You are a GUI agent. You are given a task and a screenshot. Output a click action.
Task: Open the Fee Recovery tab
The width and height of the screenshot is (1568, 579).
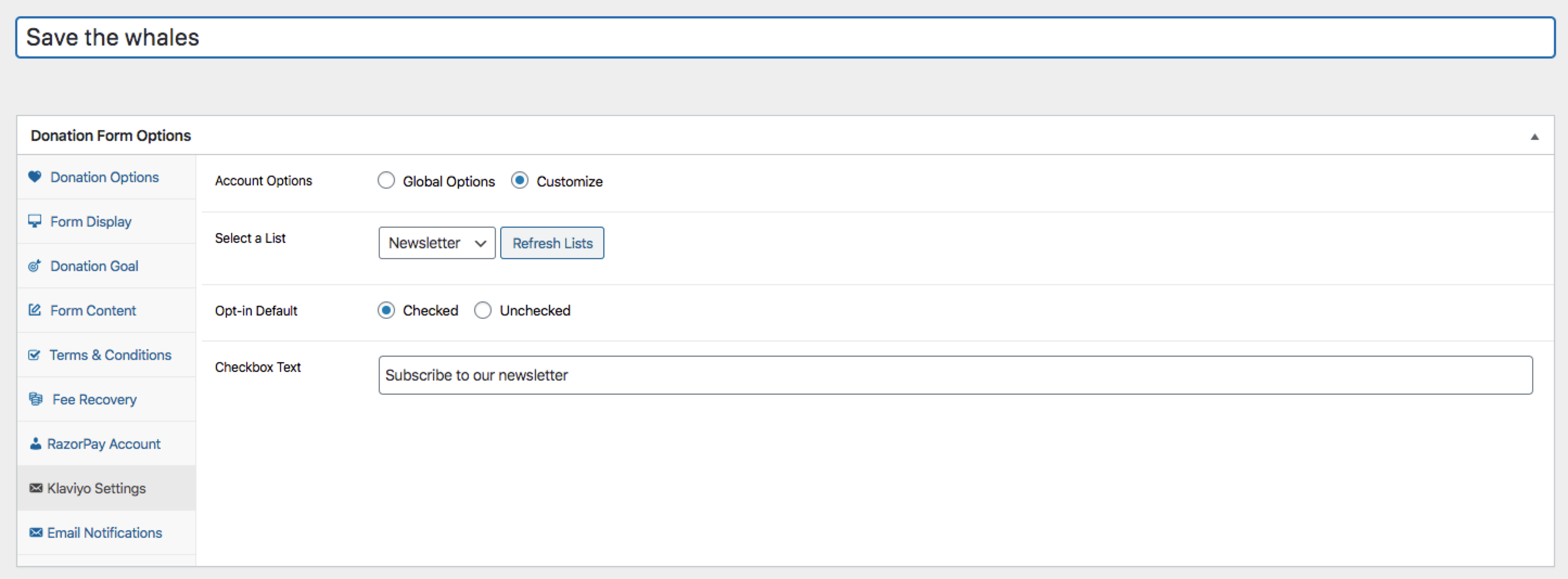[x=106, y=399]
